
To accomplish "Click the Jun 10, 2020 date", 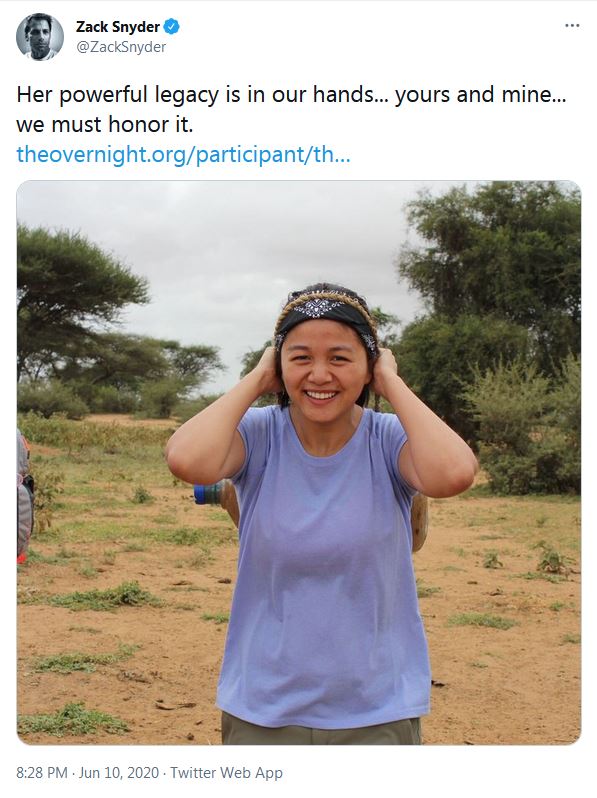I will [119, 773].
